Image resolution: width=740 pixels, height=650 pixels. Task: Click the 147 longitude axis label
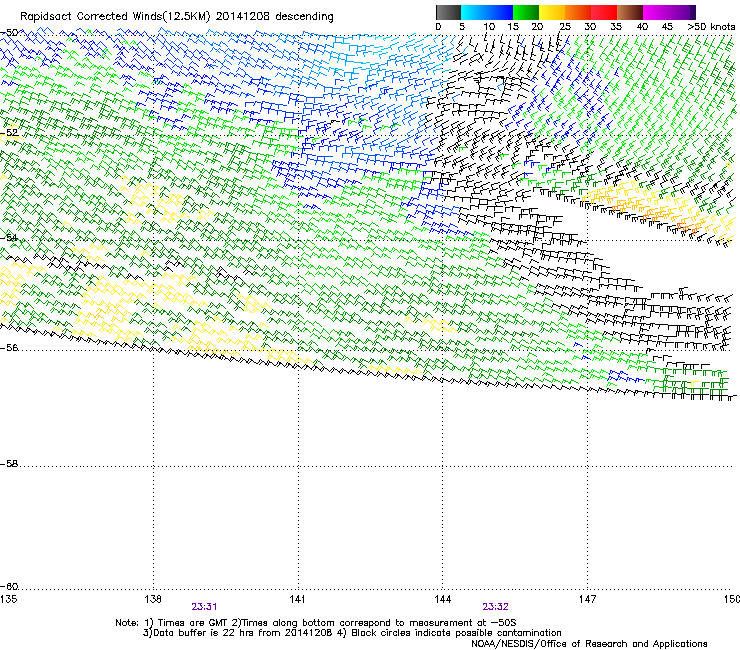[x=587, y=599]
